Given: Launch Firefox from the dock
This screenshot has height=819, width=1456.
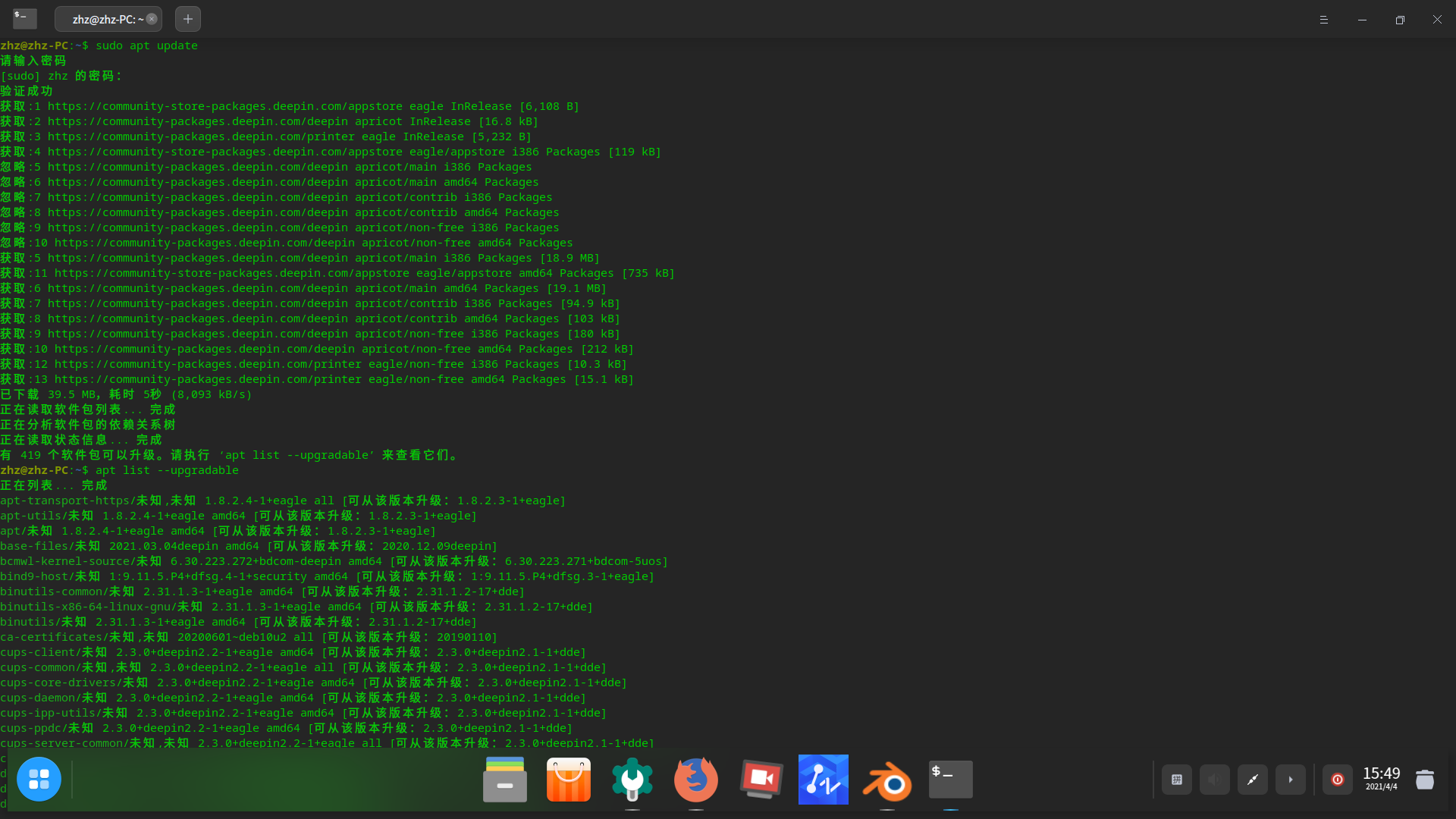Looking at the screenshot, I should 695,779.
